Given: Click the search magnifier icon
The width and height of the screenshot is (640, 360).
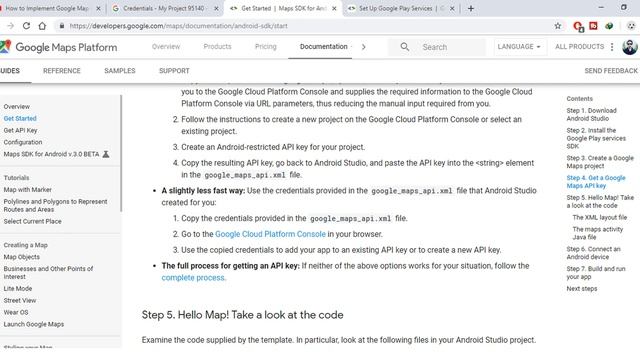Looking at the screenshot, I should [404, 47].
